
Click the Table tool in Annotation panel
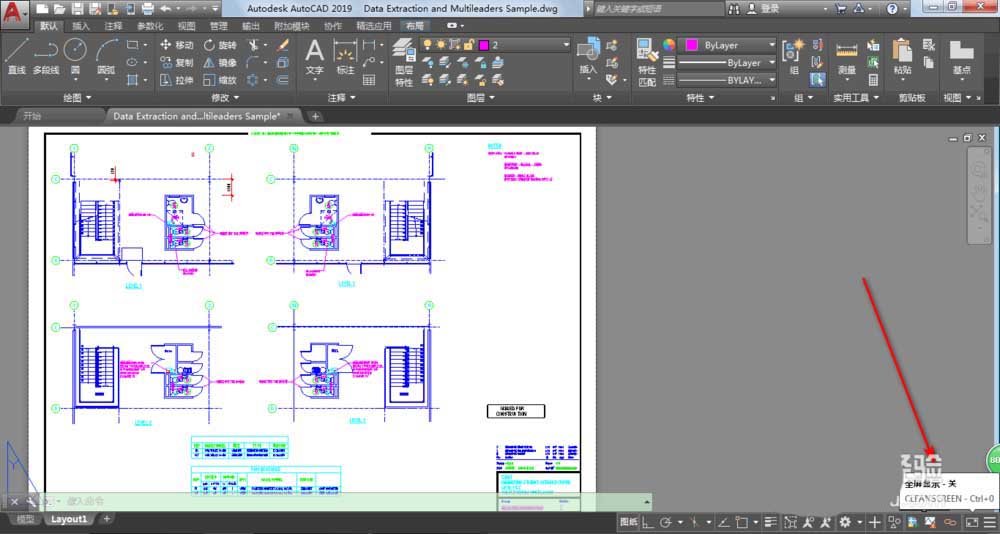point(369,80)
